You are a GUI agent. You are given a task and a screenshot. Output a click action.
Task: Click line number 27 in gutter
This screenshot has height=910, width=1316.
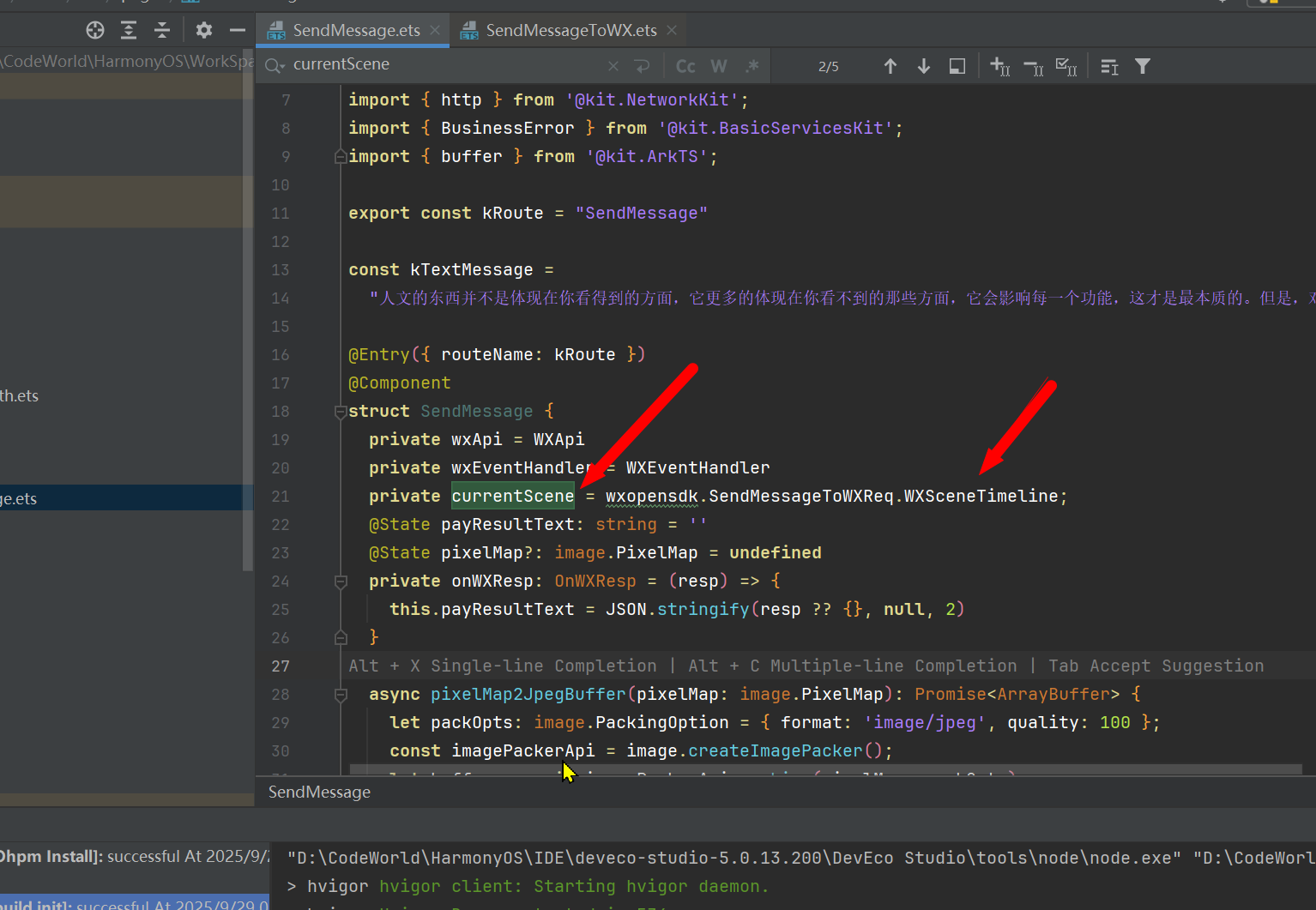tap(281, 666)
